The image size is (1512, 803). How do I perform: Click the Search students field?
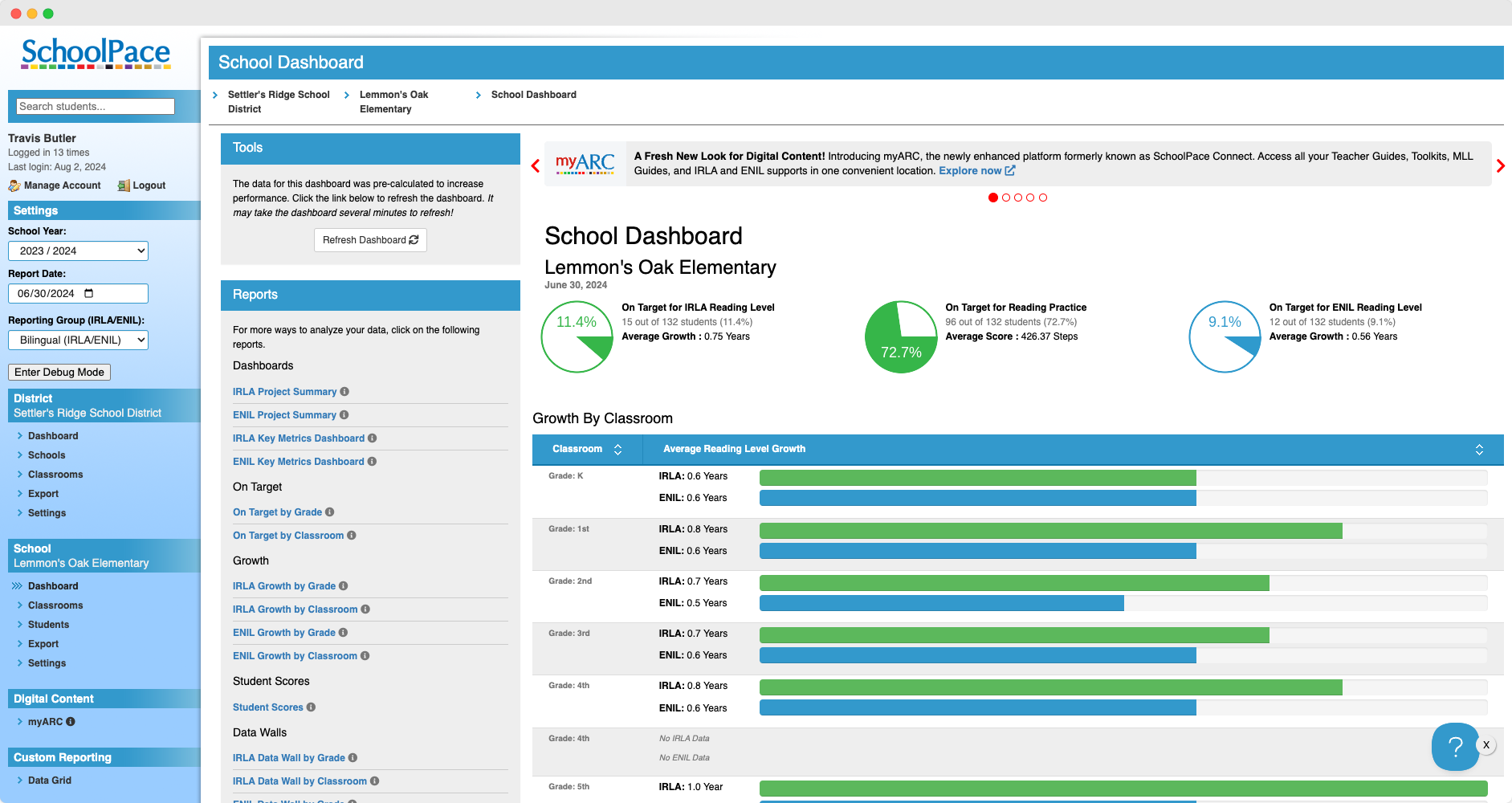[x=96, y=106]
